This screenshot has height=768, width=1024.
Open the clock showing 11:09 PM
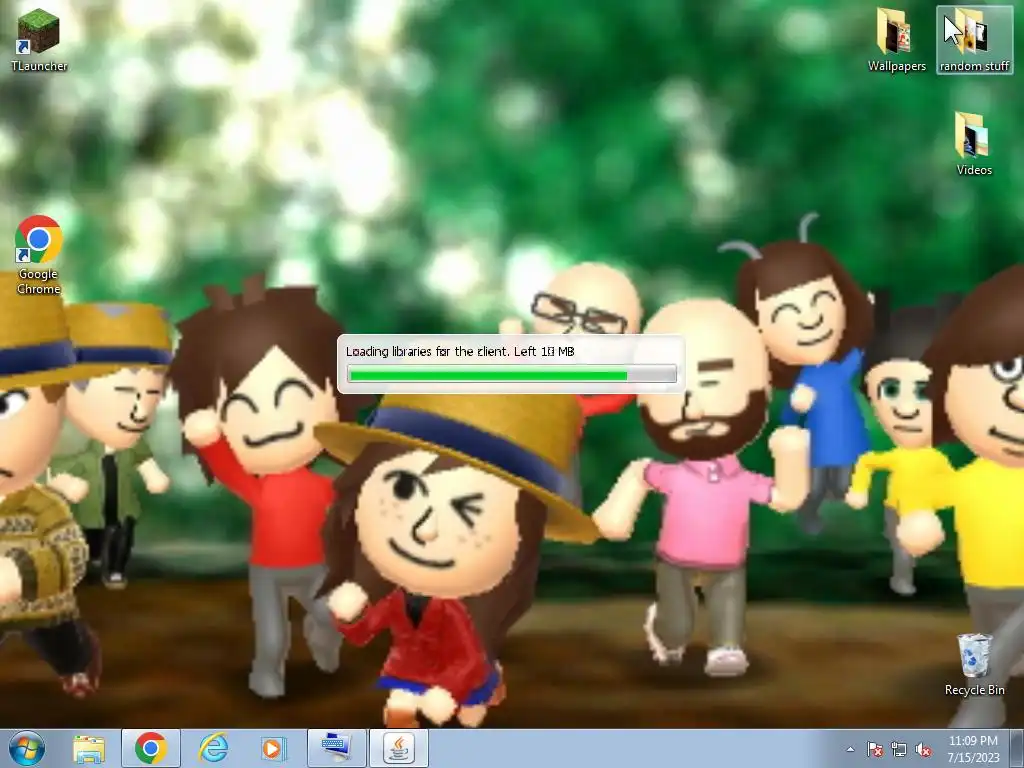973,749
